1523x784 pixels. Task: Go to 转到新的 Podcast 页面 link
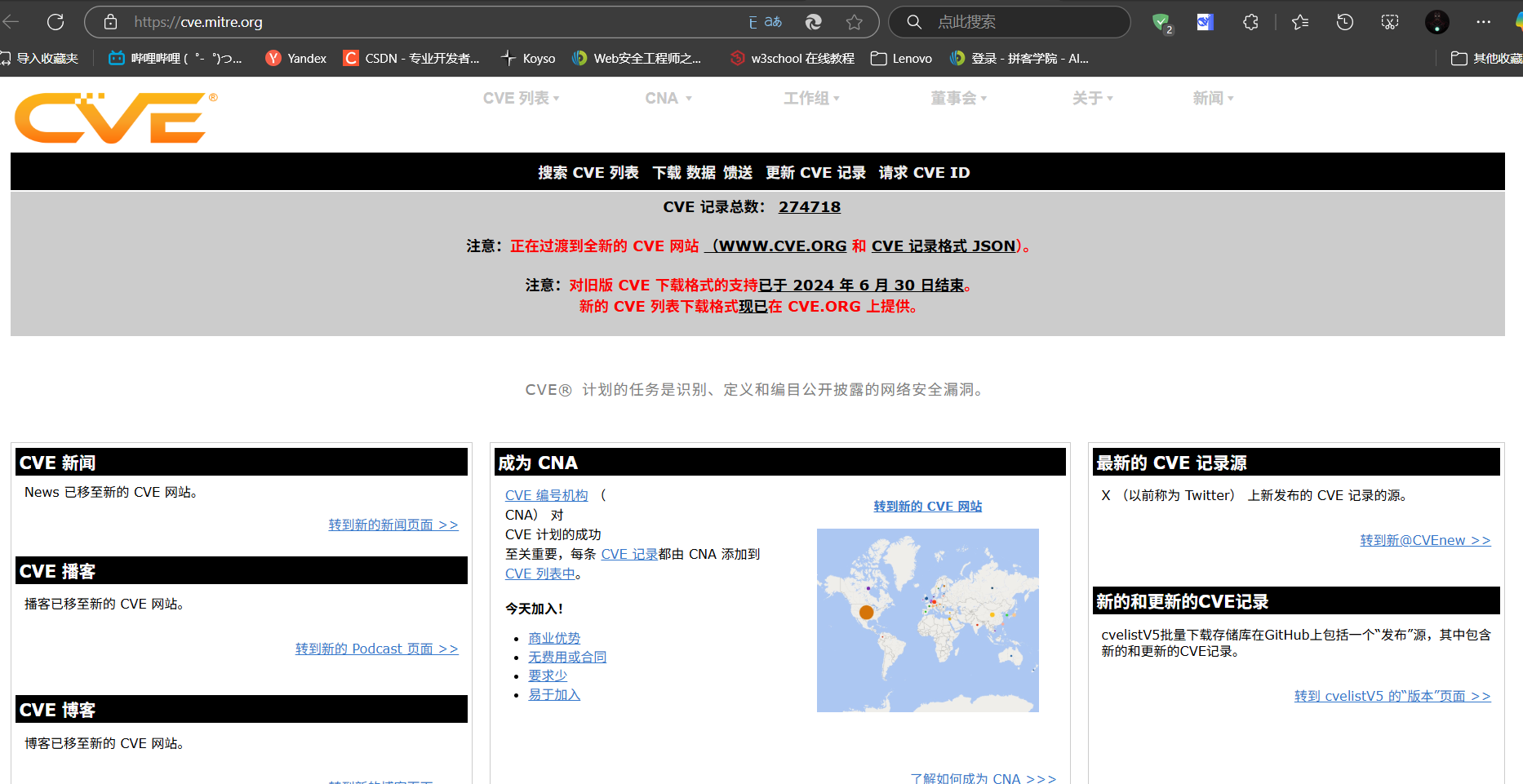pos(377,649)
